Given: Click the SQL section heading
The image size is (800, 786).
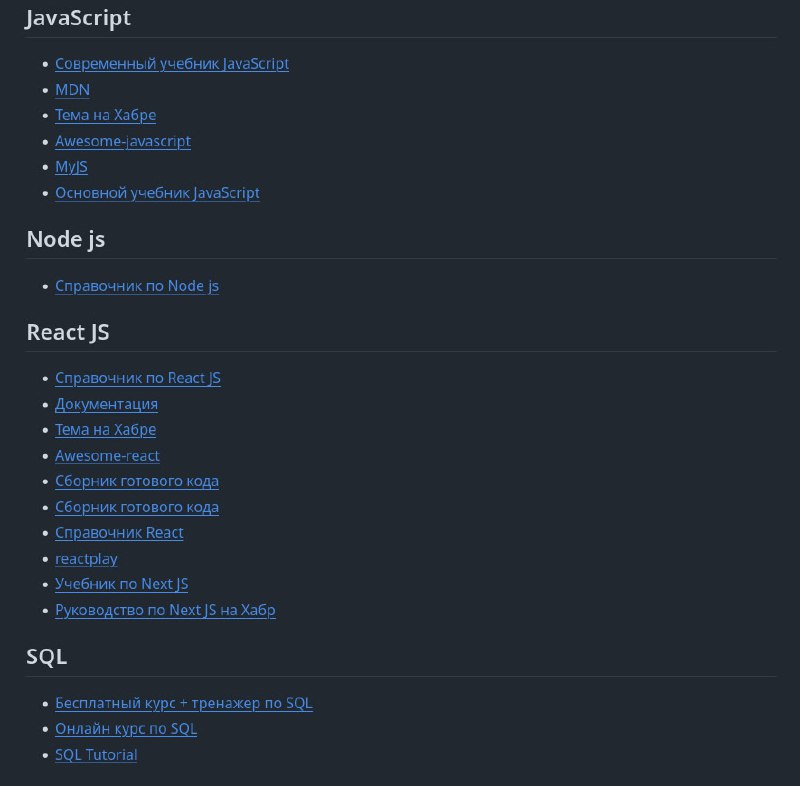Looking at the screenshot, I should coord(46,657).
